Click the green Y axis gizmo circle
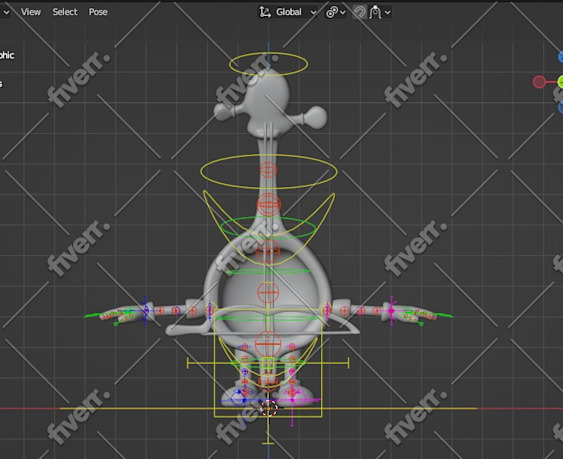 pos(560,82)
